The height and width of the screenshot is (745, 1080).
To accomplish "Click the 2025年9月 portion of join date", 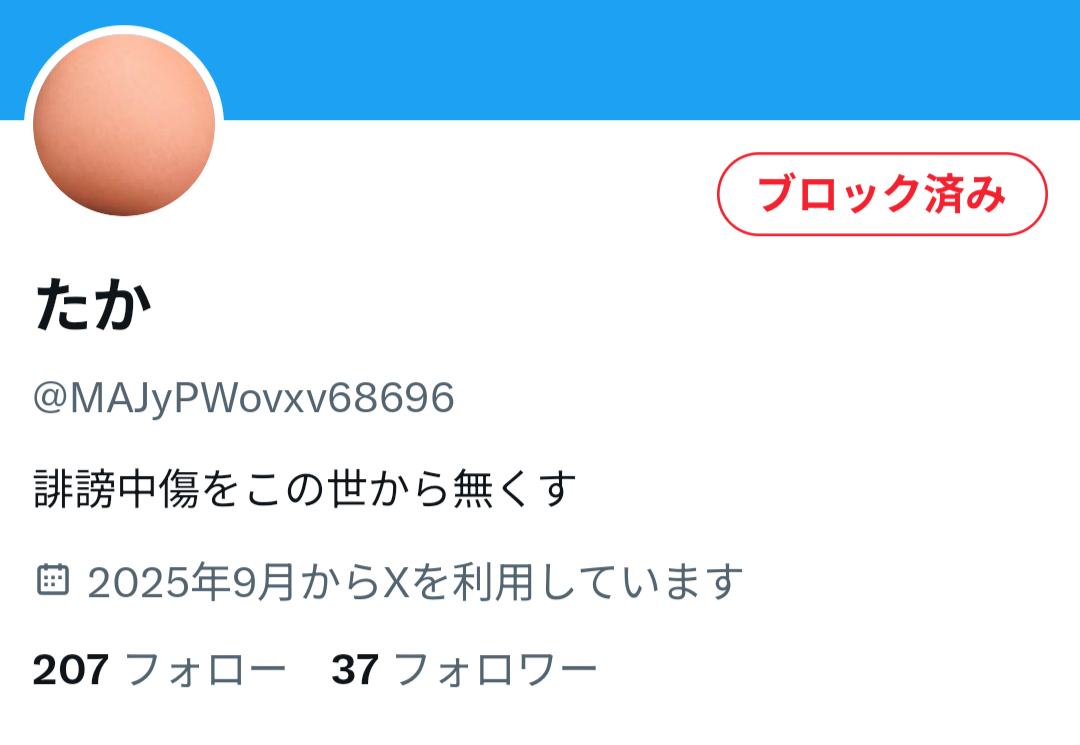I will [191, 582].
